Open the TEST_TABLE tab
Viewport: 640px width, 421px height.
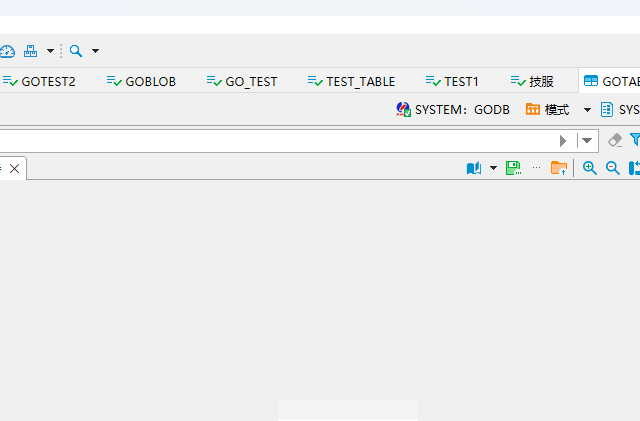351,82
